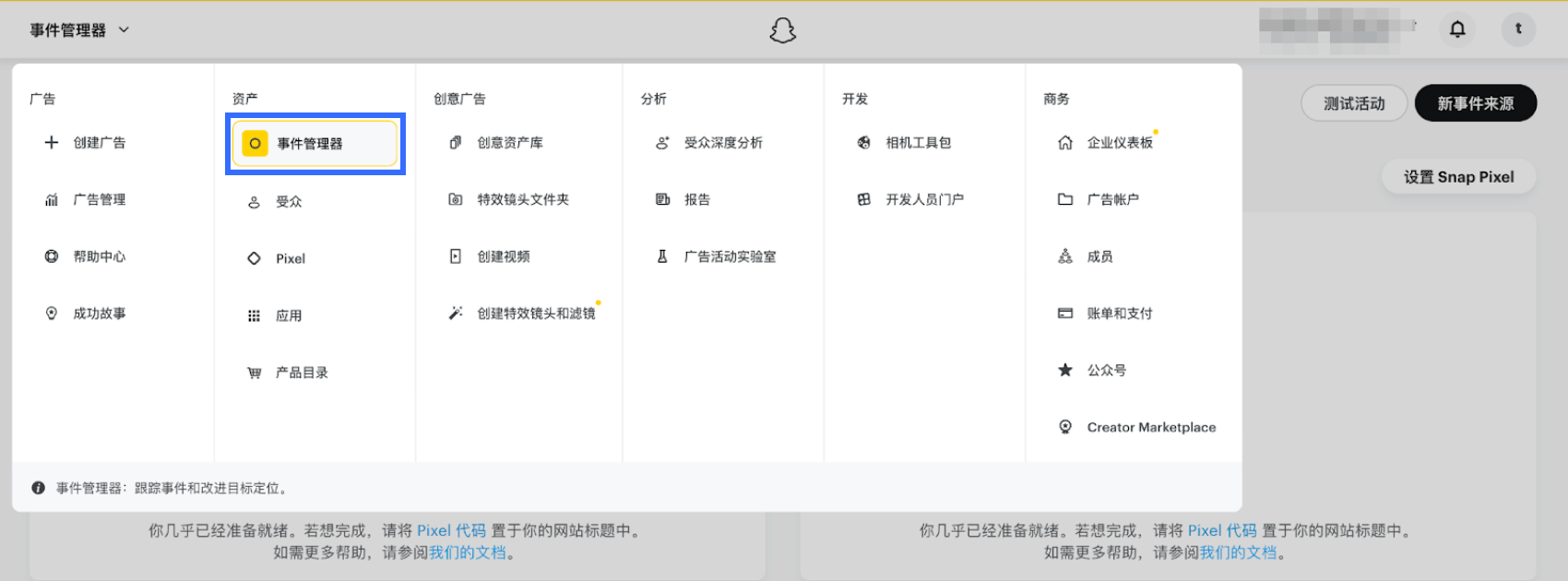Open the notifications bell icon
Screen dimensions: 1568x581
1457,30
